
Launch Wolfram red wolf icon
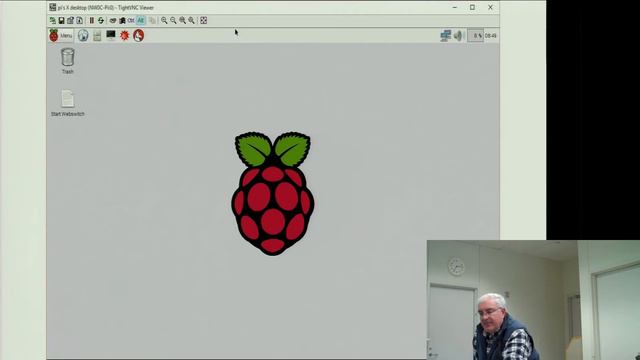coord(138,36)
